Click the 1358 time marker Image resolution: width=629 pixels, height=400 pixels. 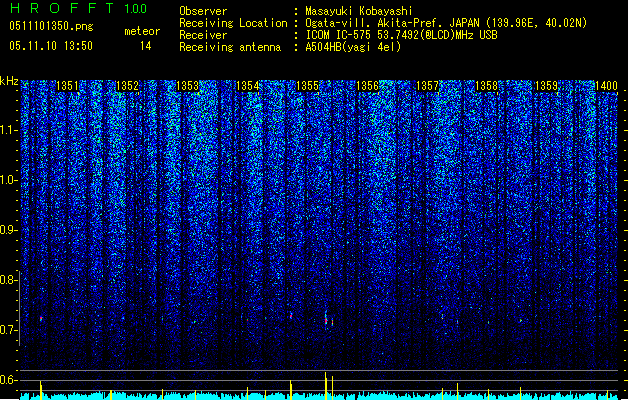coord(486,86)
